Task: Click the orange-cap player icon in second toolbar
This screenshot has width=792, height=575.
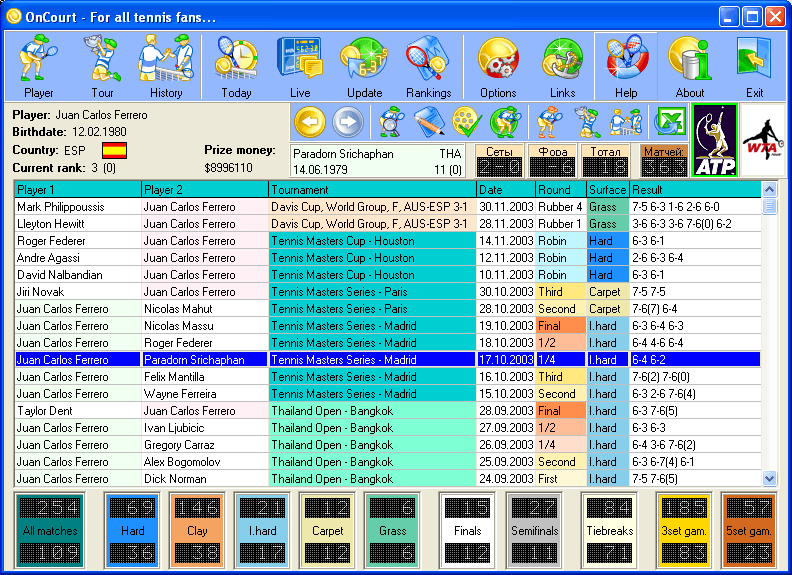Action: pyautogui.click(x=550, y=122)
